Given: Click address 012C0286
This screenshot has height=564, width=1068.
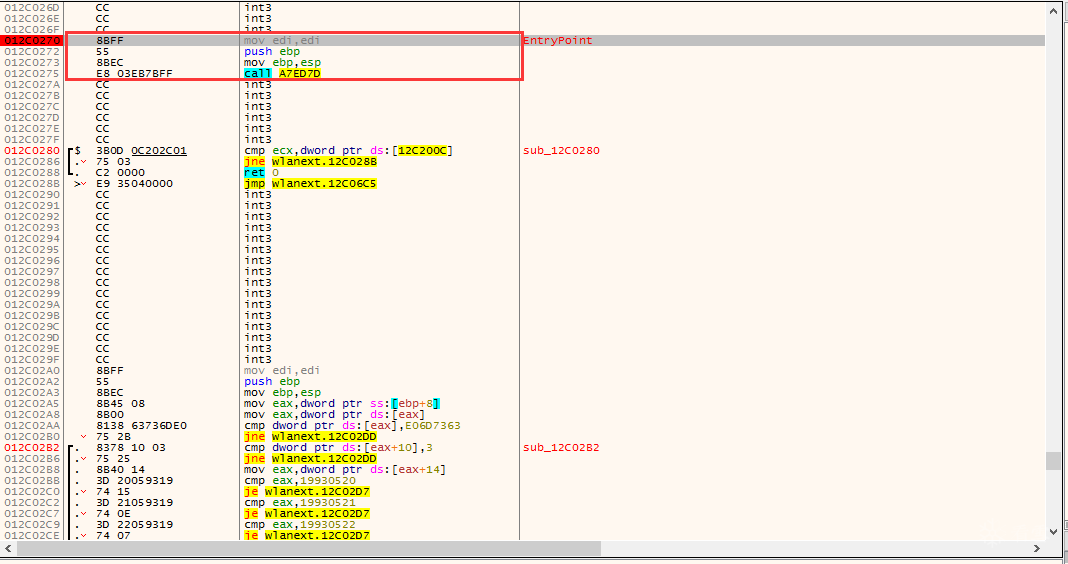Looking at the screenshot, I should (32, 161).
